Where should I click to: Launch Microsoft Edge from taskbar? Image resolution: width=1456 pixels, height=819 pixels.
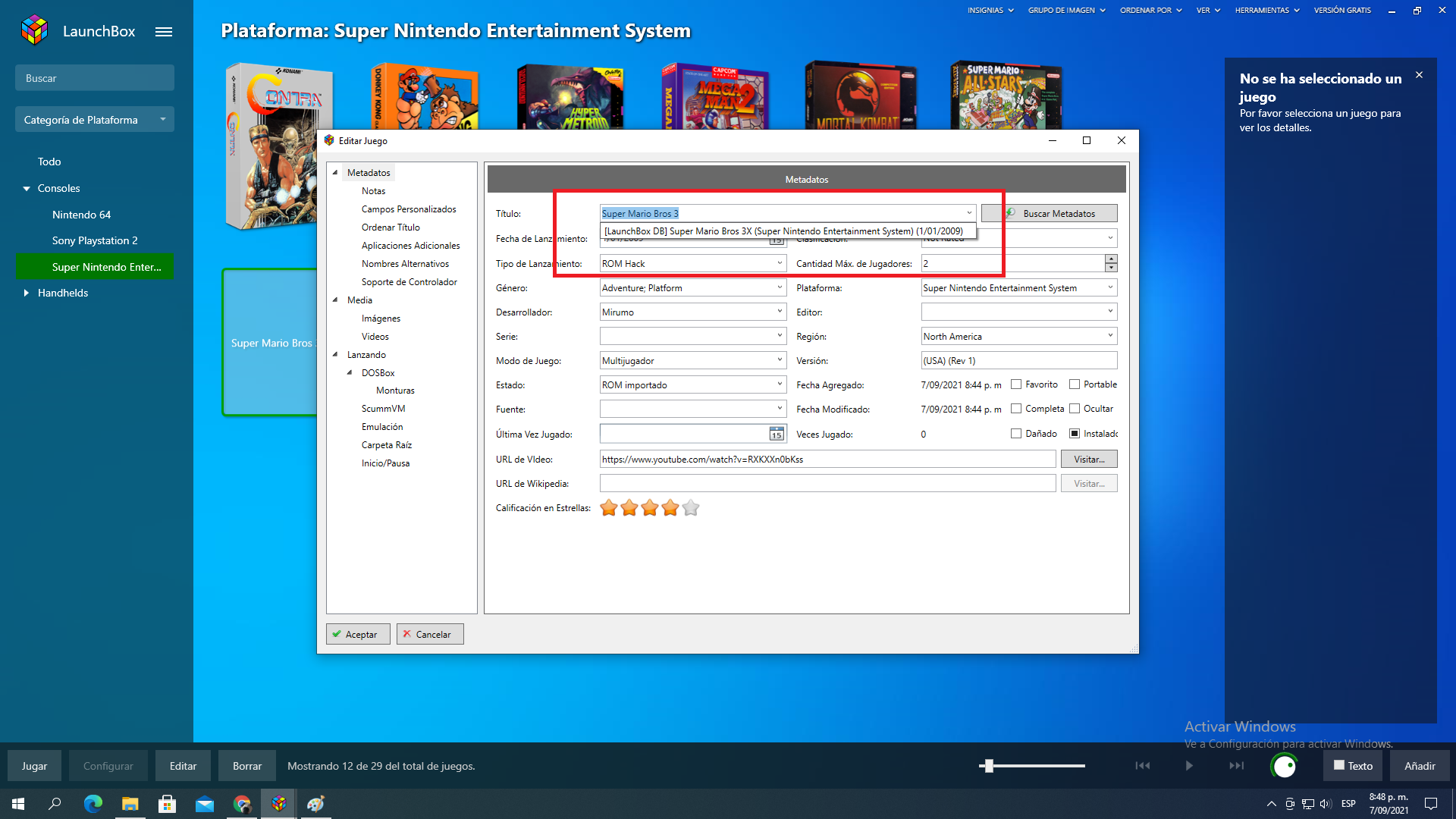[93, 804]
